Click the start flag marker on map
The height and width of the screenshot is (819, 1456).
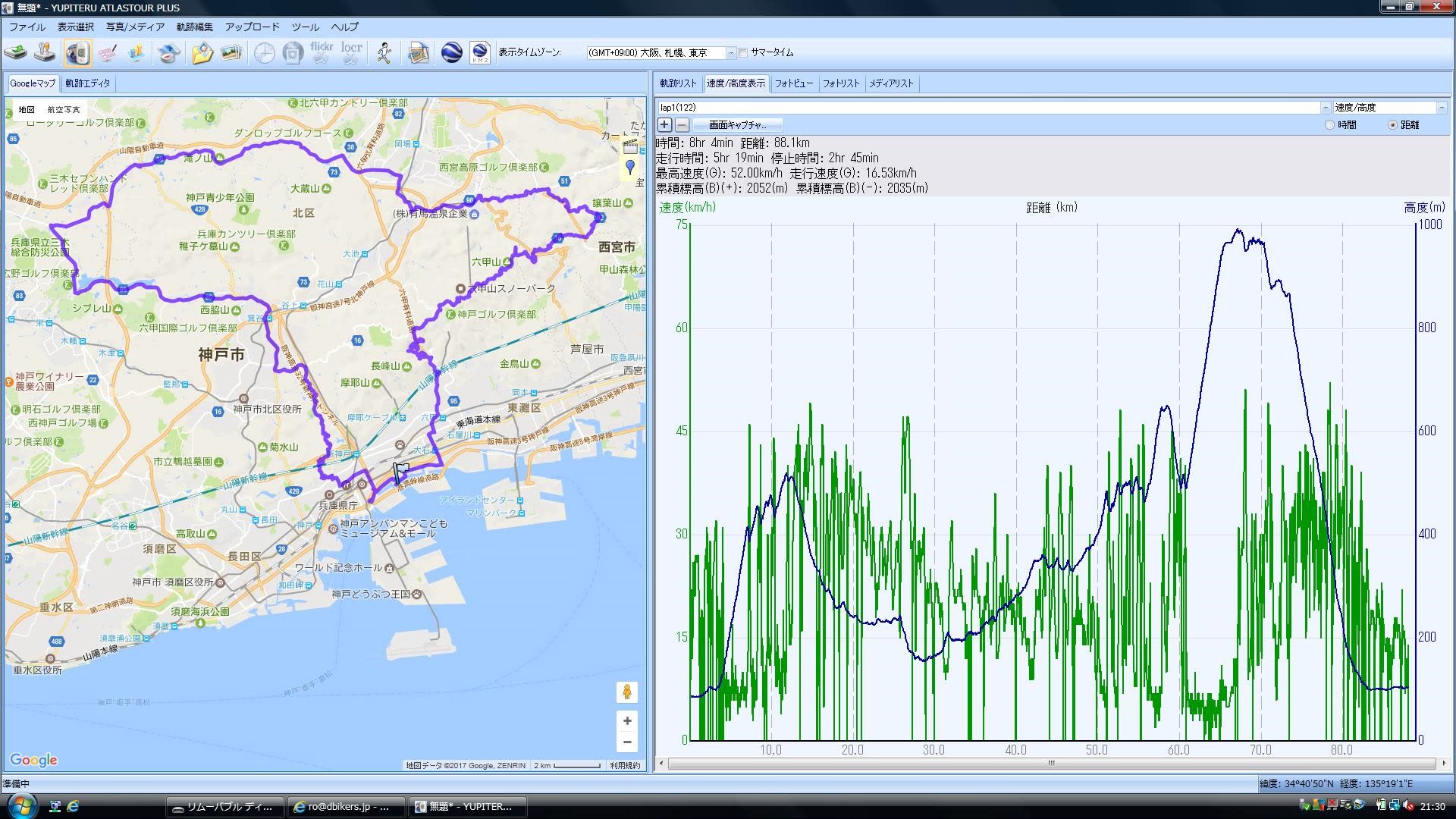400,473
